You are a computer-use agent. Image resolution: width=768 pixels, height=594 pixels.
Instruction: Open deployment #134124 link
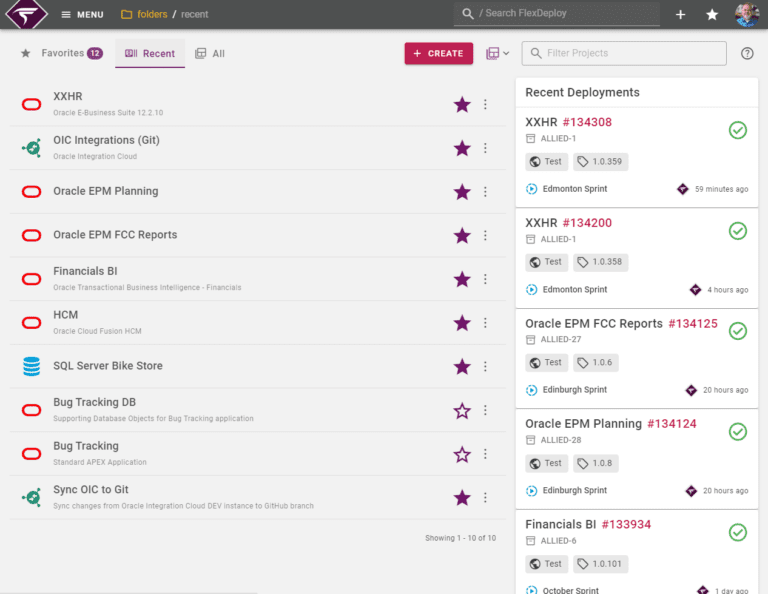point(672,424)
